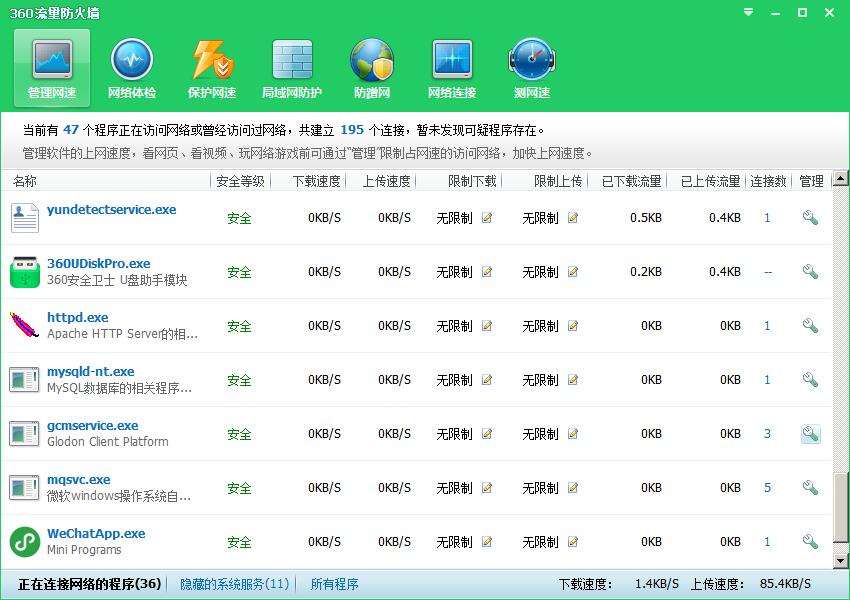Switch to 隐藏的系统服务(11) tab
850x600 pixels.
click(x=234, y=584)
